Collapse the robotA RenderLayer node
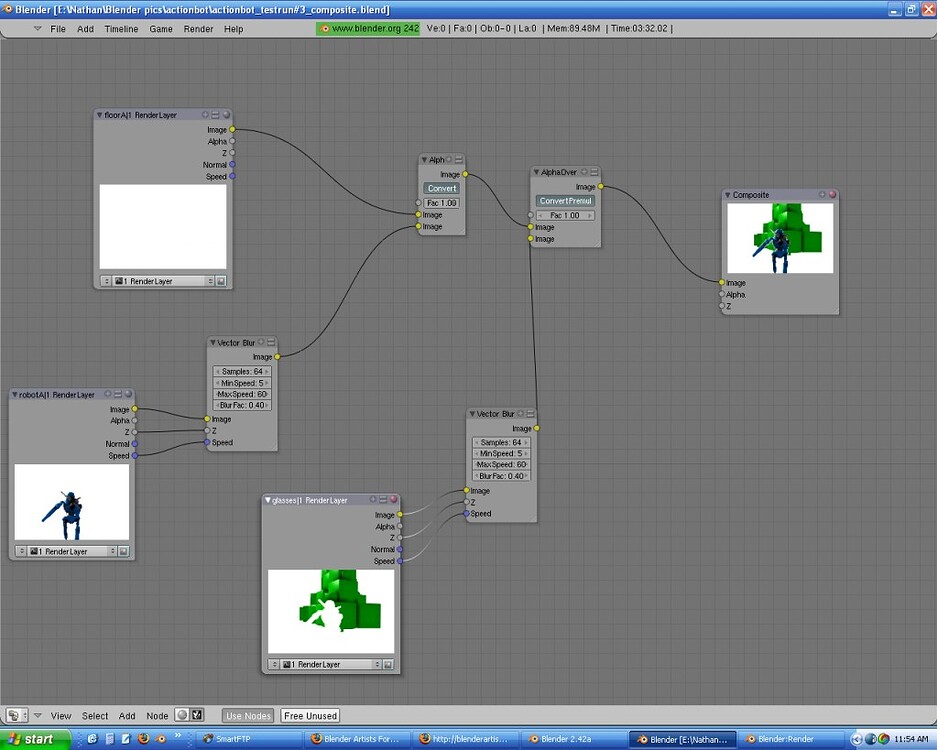937x750 pixels. pos(14,394)
